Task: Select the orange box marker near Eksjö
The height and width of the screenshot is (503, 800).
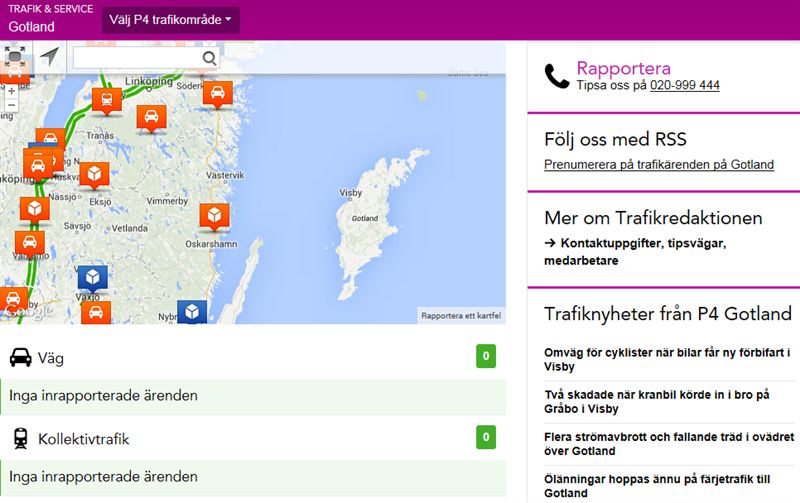Action: [94, 175]
